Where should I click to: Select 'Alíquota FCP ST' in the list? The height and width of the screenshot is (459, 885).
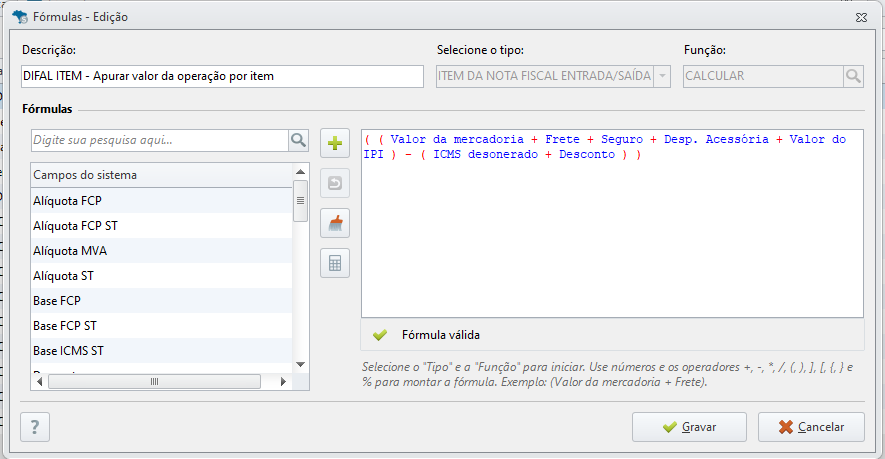click(162, 226)
